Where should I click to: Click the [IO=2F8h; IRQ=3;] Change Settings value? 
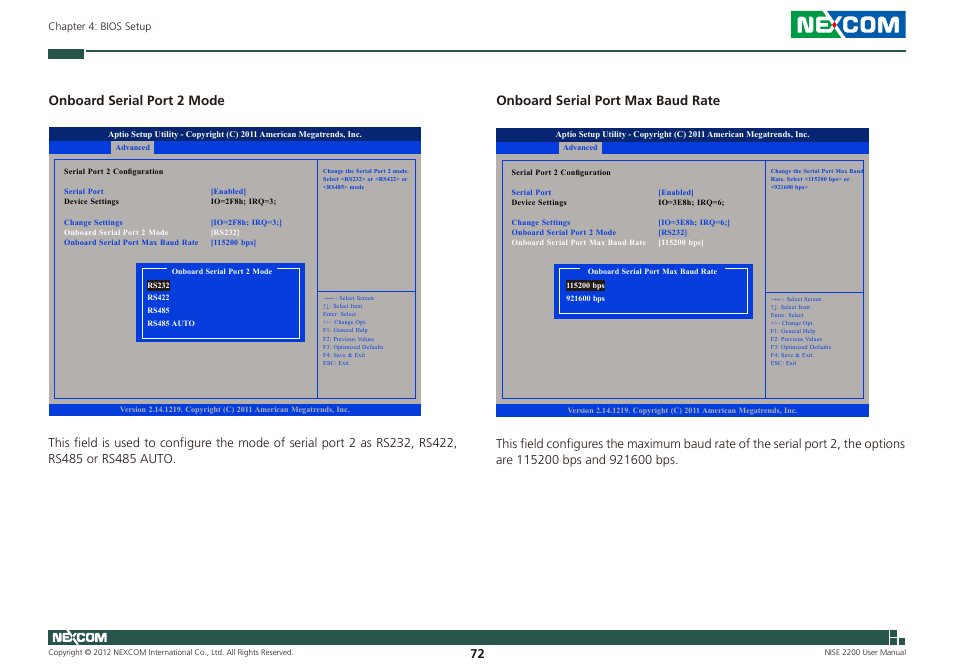pyautogui.click(x=246, y=223)
